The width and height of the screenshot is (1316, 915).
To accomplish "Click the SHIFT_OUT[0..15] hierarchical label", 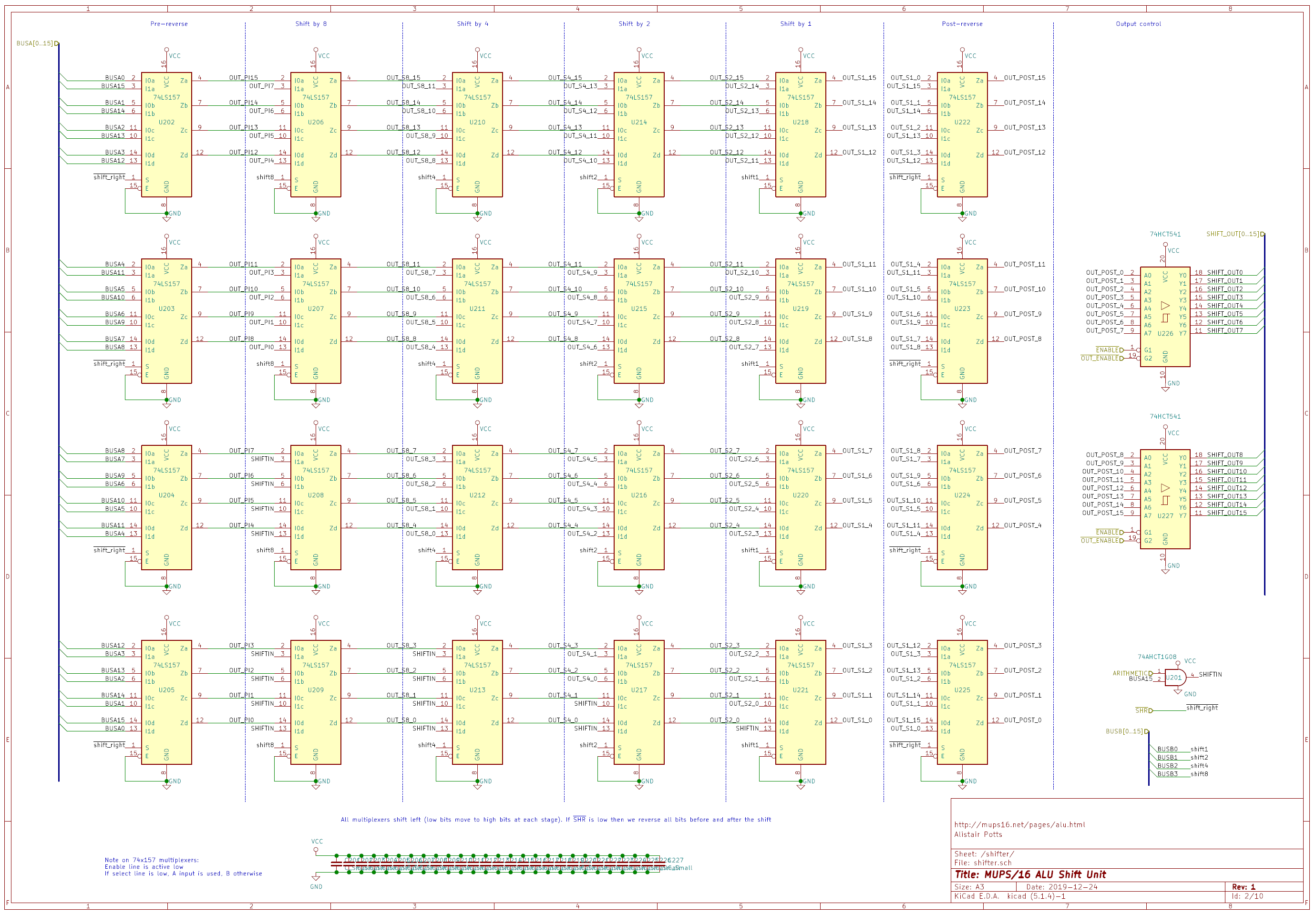I will pyautogui.click(x=1236, y=234).
